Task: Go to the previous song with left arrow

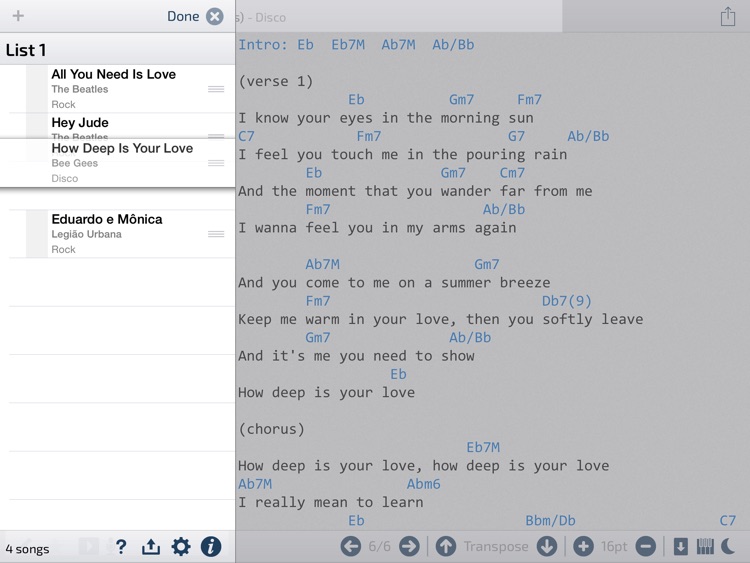Action: [351, 546]
